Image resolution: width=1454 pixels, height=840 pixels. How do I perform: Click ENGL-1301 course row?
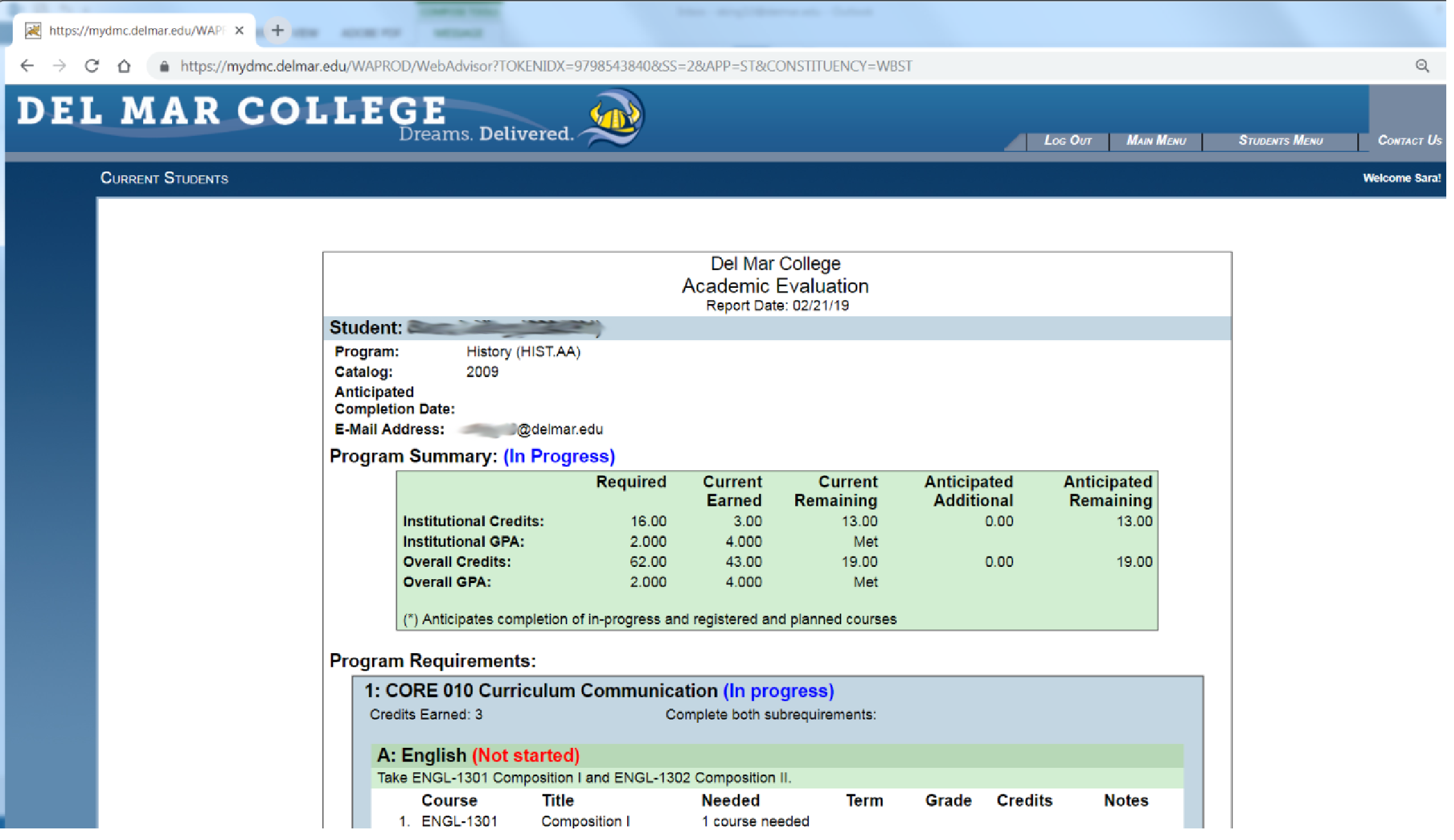coord(777,821)
